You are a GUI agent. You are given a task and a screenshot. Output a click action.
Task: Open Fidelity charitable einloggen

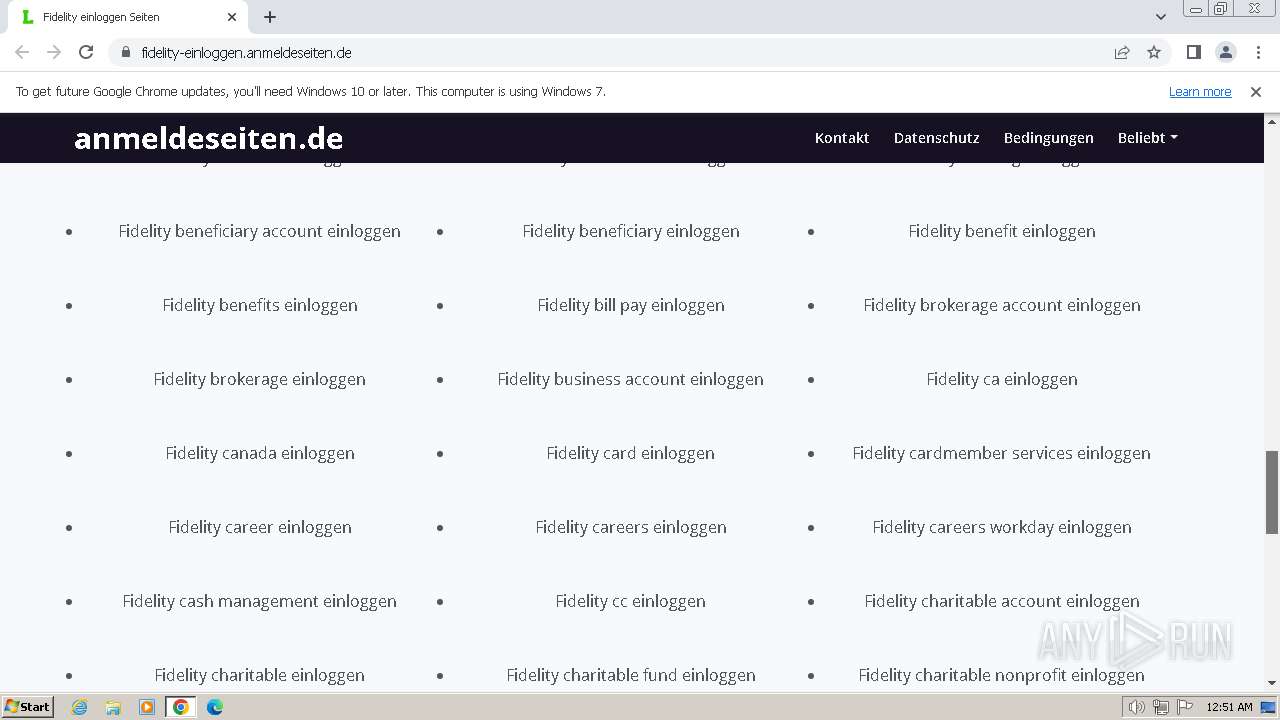click(x=260, y=675)
